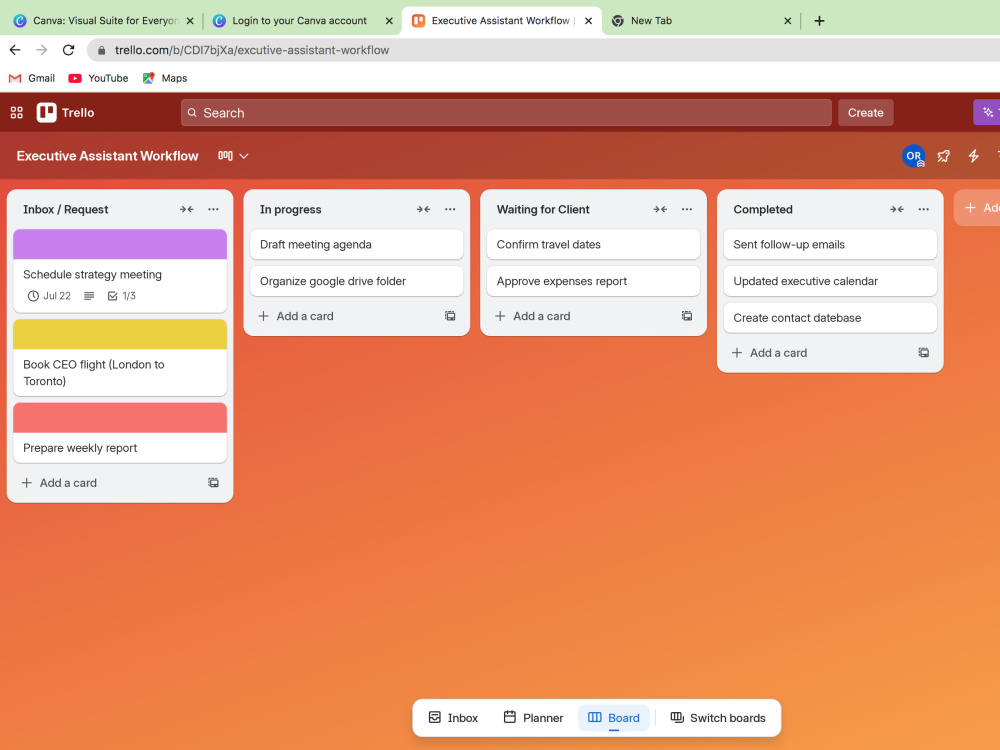Create from template in Waiting for Client list
The width and height of the screenshot is (1000, 750).
click(687, 316)
